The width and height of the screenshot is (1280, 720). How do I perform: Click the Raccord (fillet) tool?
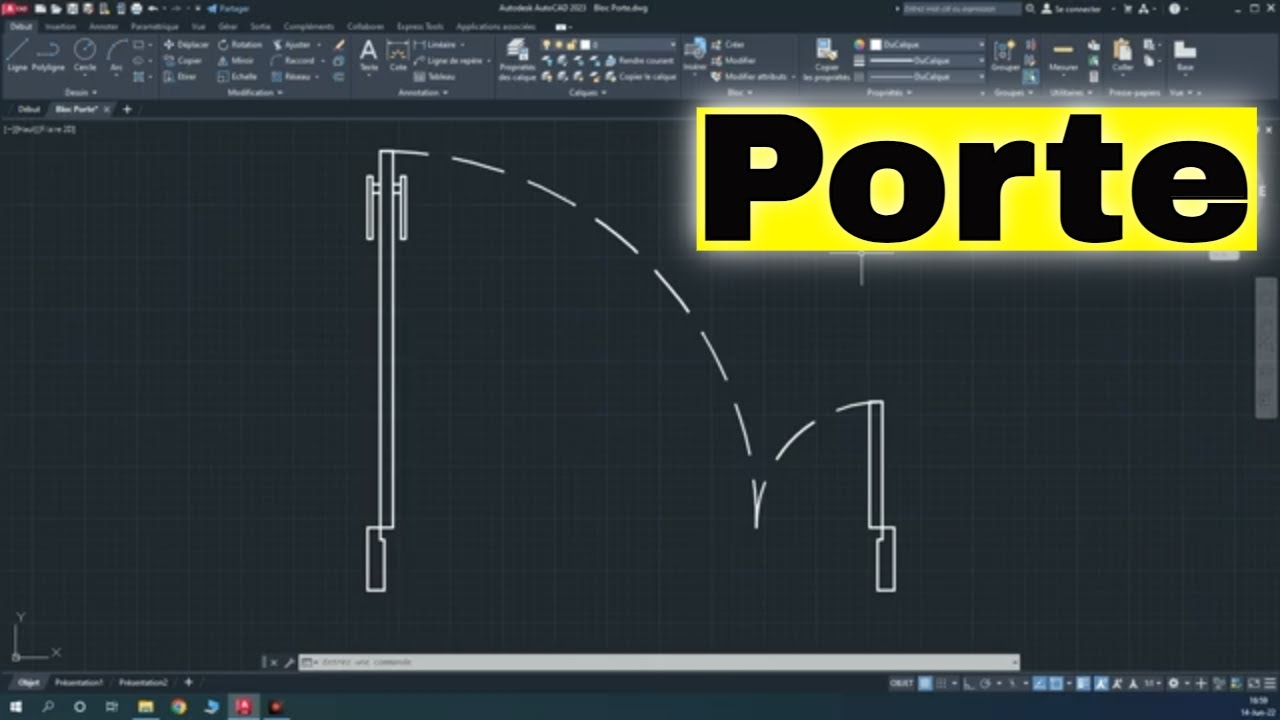(x=293, y=60)
